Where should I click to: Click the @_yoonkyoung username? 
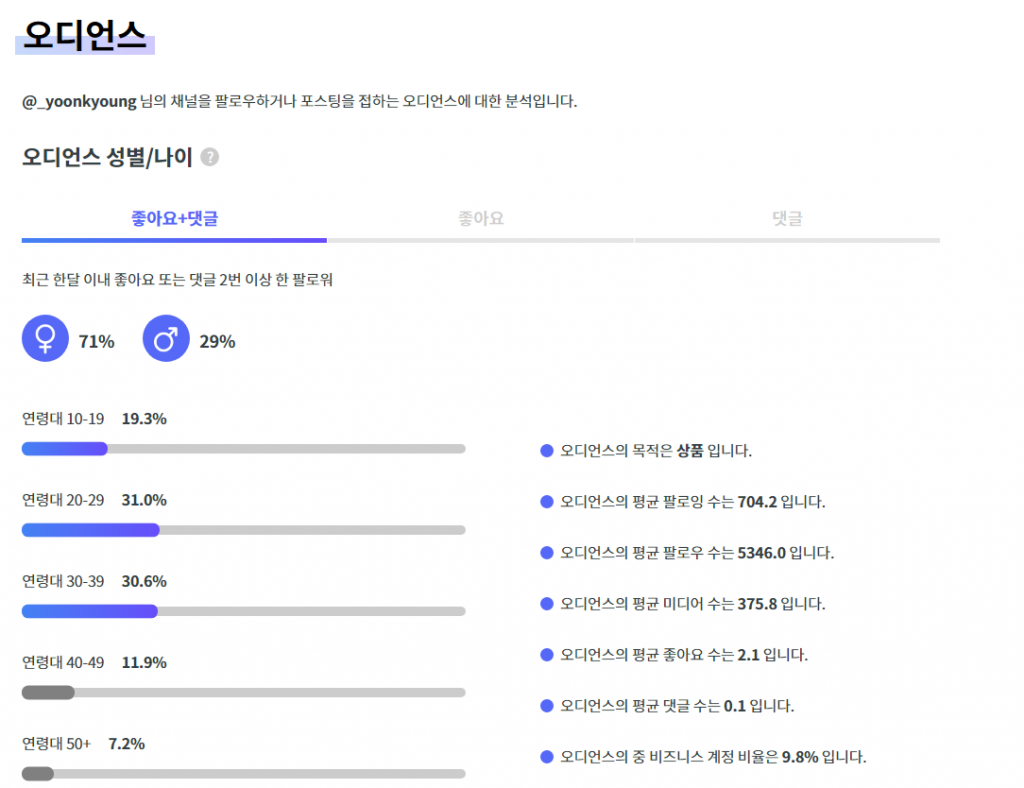[79, 101]
